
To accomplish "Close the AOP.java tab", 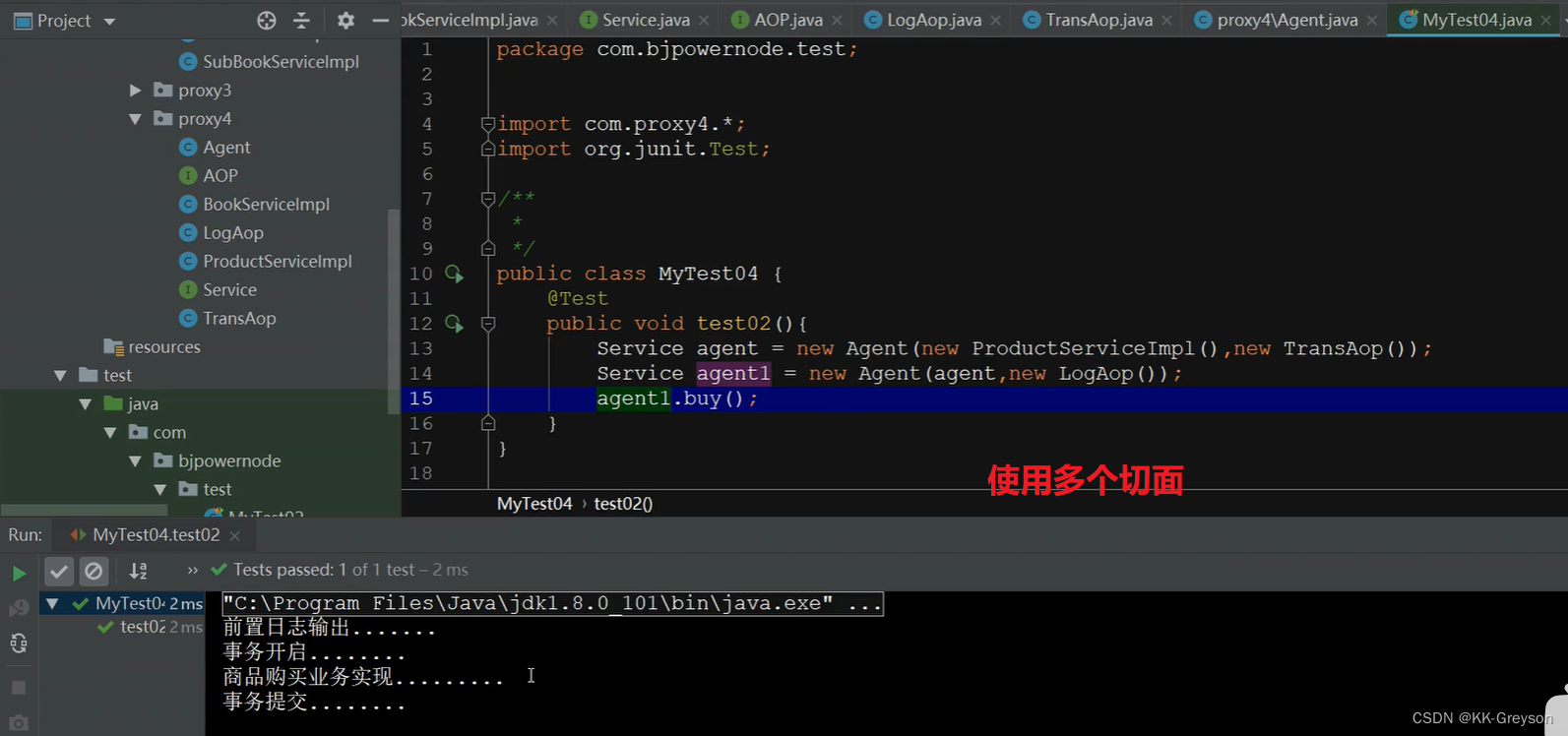I will tap(837, 21).
